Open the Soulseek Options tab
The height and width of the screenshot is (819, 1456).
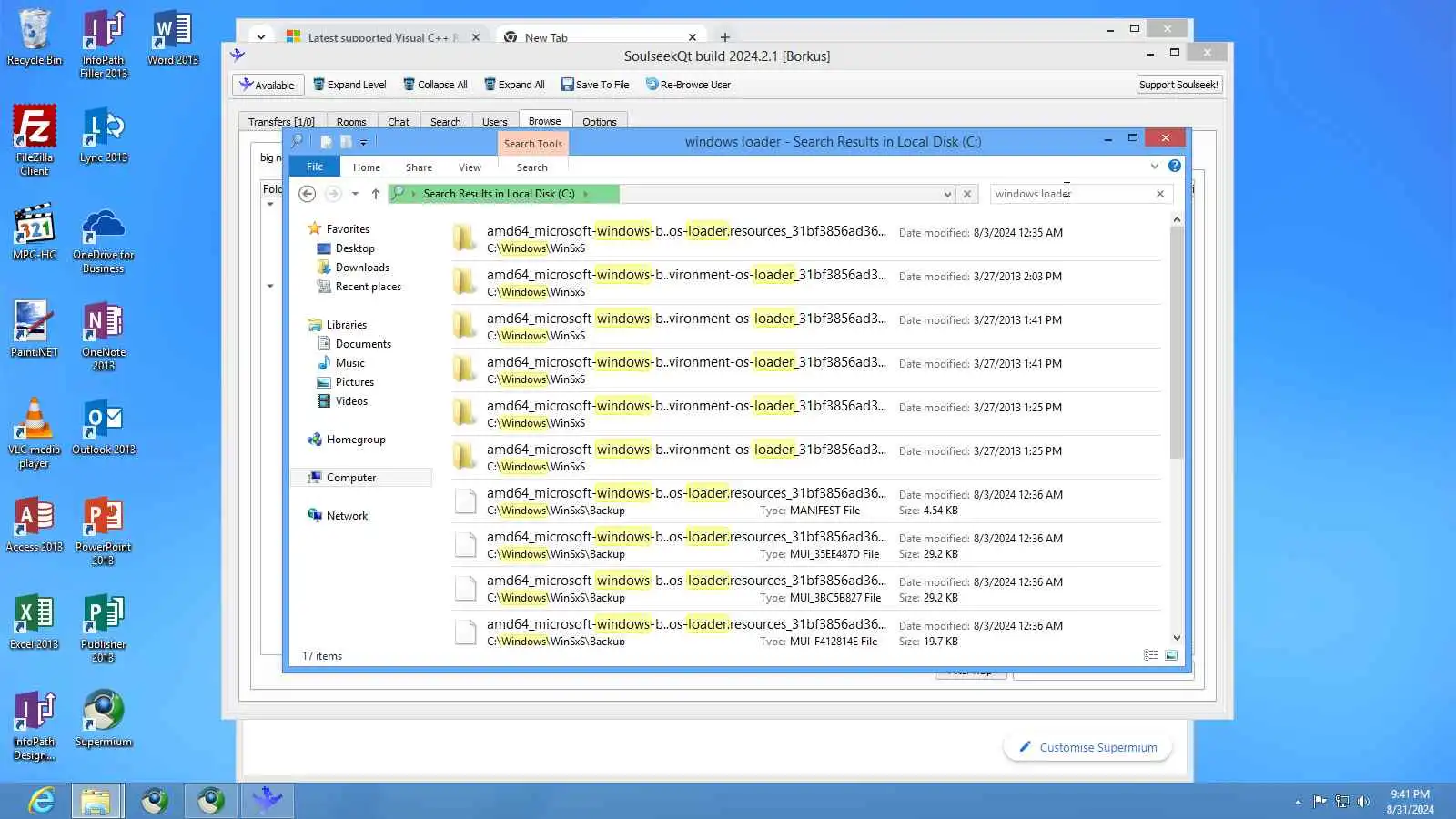pyautogui.click(x=600, y=122)
